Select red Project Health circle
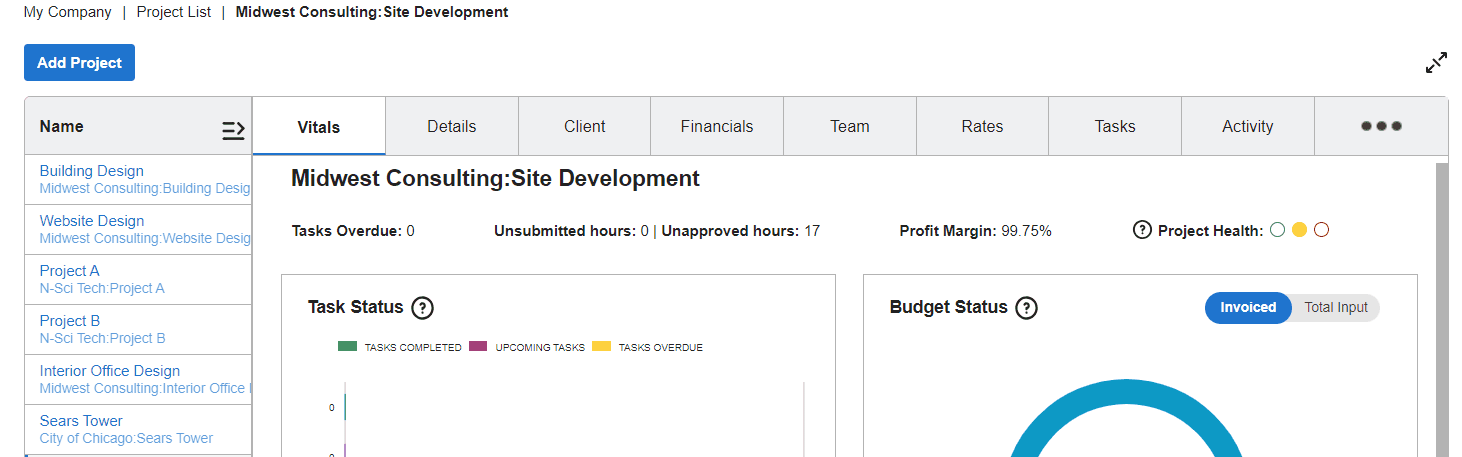The width and height of the screenshot is (1462, 457). click(1321, 230)
